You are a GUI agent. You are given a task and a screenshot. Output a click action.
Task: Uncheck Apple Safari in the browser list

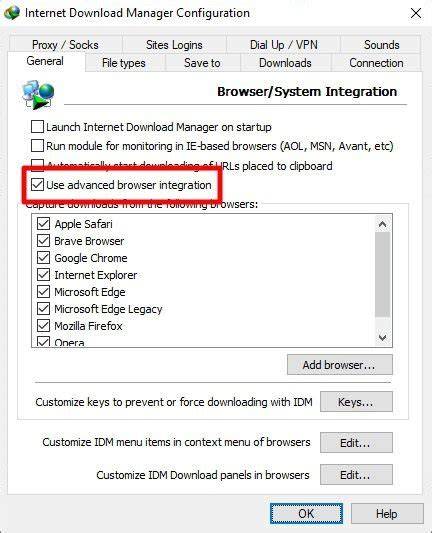click(43, 224)
